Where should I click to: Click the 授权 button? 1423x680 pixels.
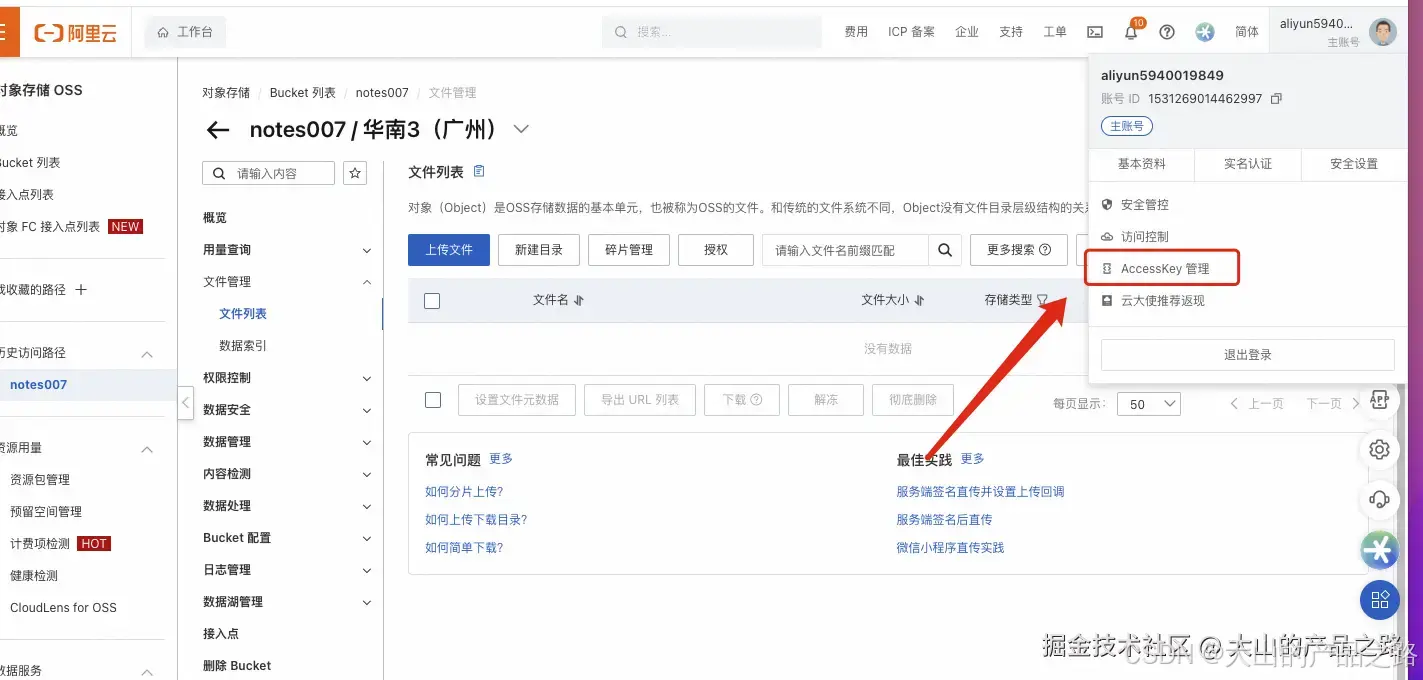point(716,250)
